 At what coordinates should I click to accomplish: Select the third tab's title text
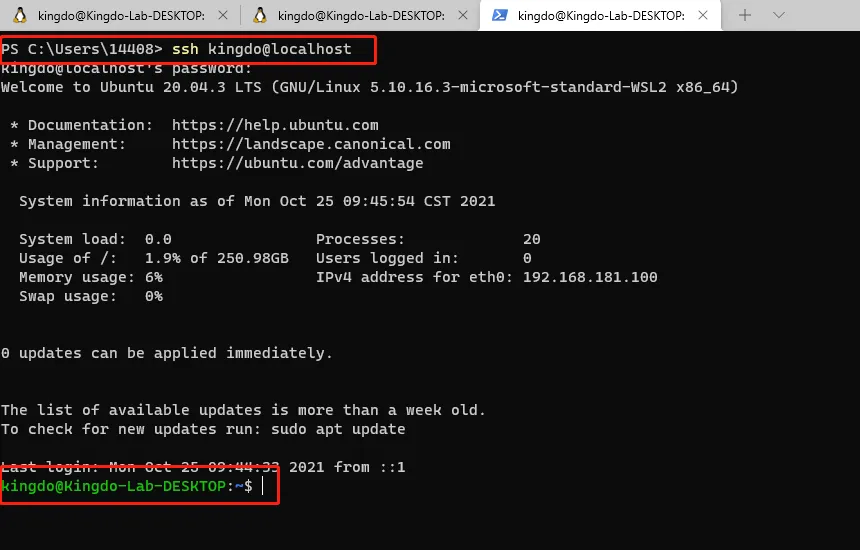(600, 15)
